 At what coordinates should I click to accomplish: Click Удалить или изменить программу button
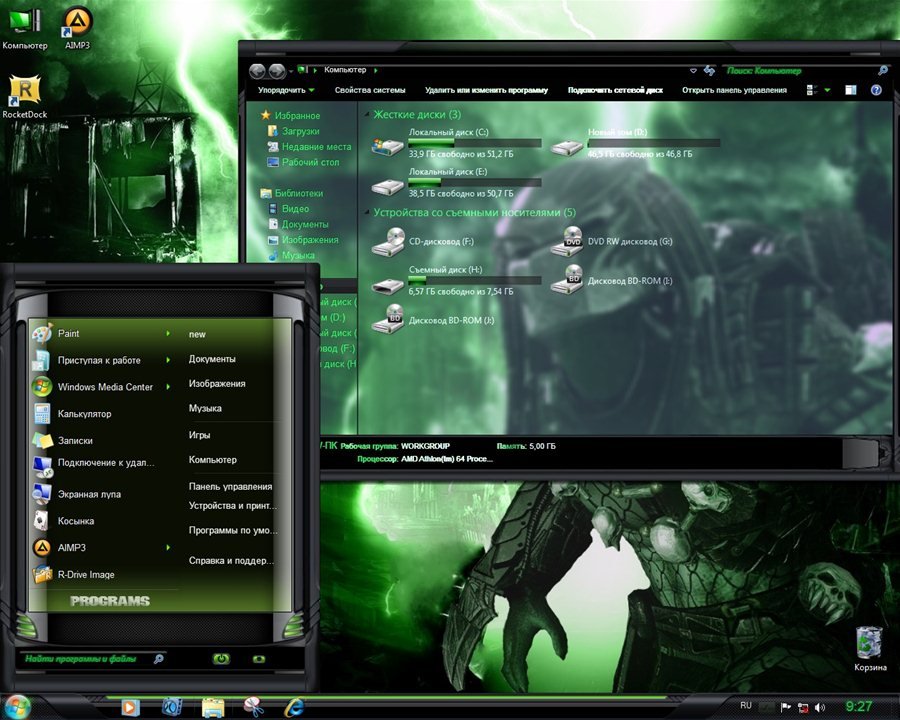[x=486, y=90]
